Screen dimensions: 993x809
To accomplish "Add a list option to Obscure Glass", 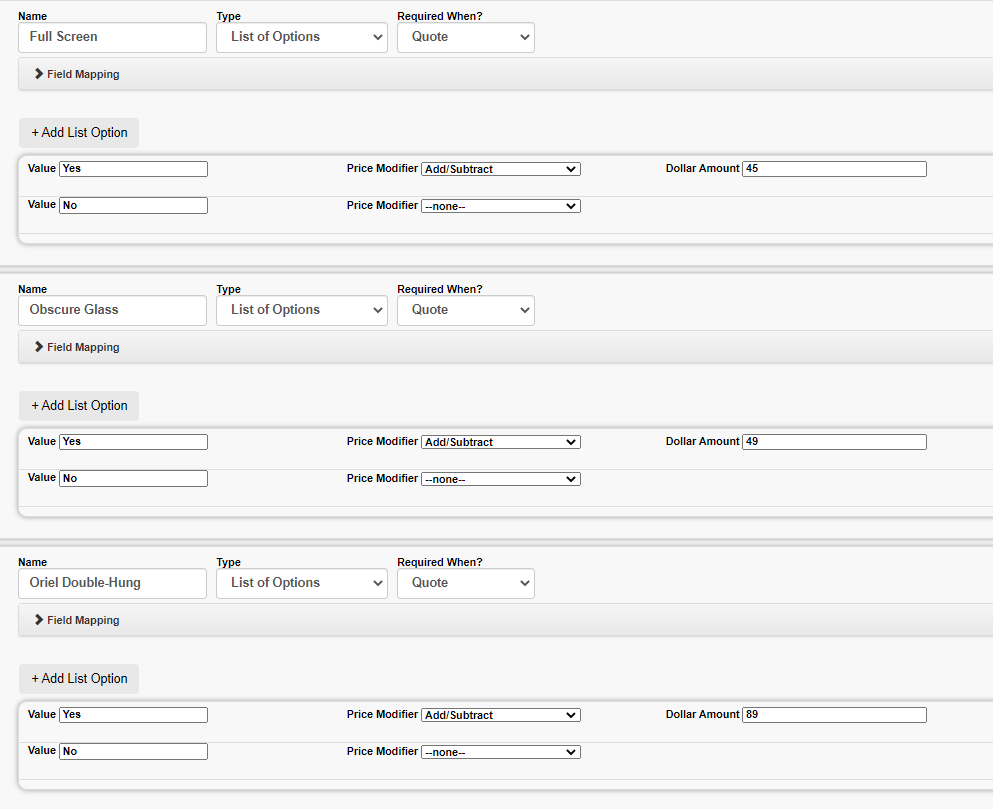I will tap(79, 406).
